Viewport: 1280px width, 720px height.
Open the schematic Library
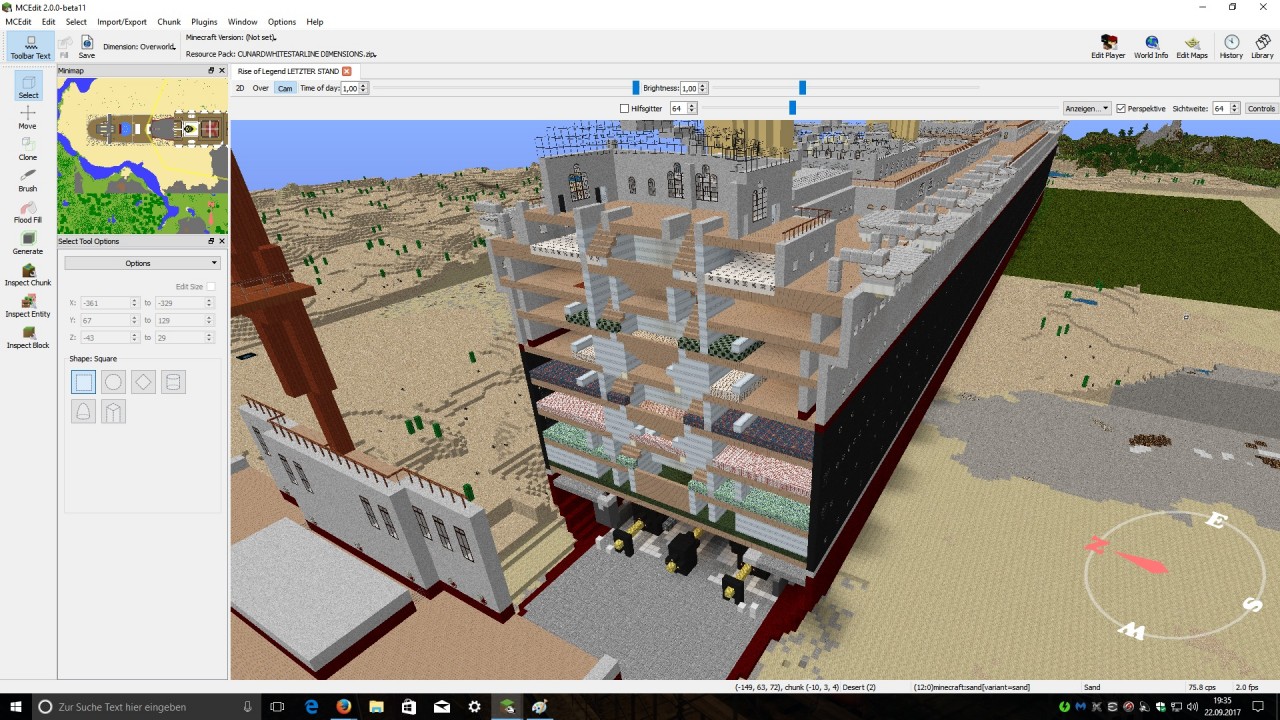point(1262,45)
